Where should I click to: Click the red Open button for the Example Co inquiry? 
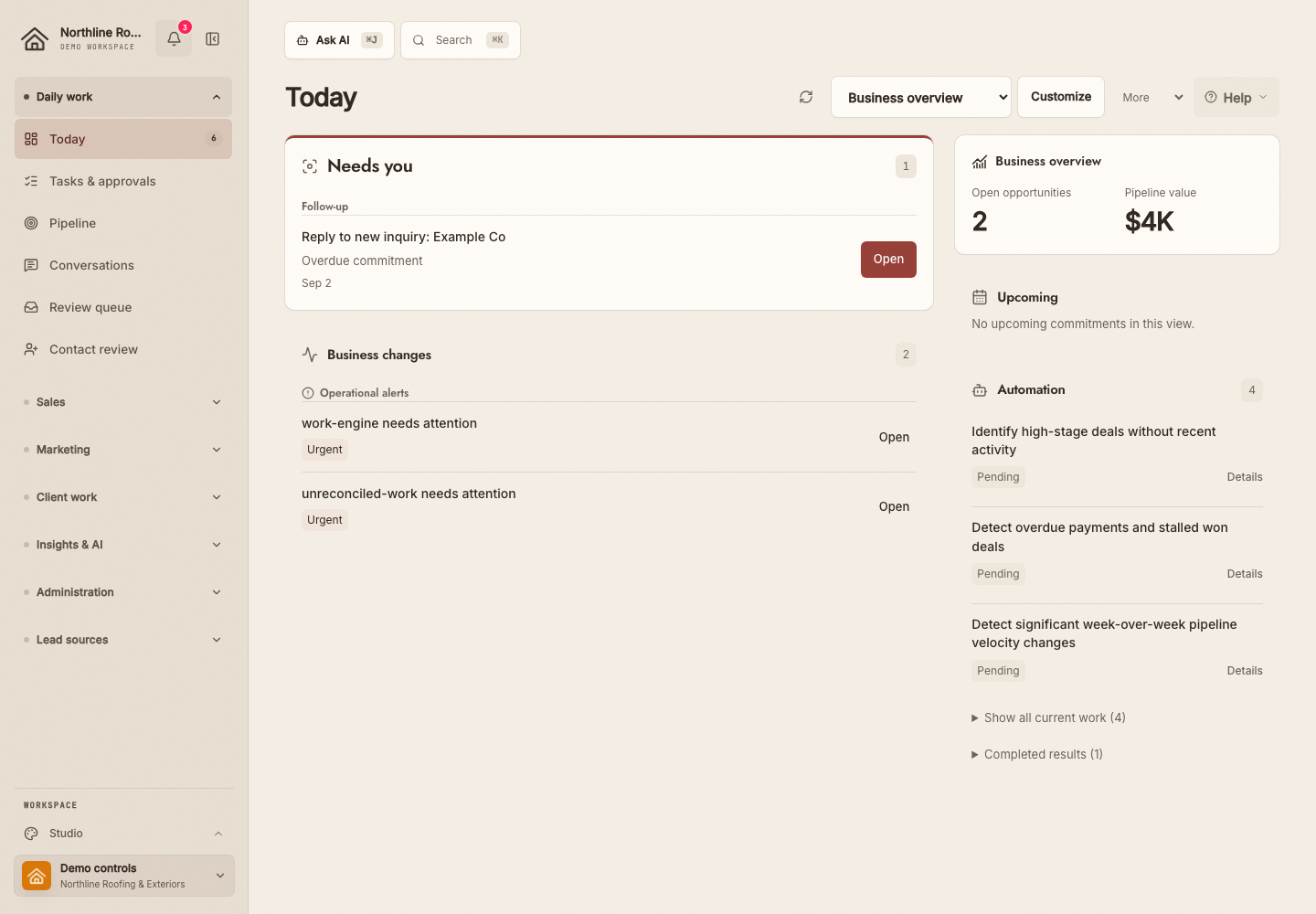[x=888, y=260]
